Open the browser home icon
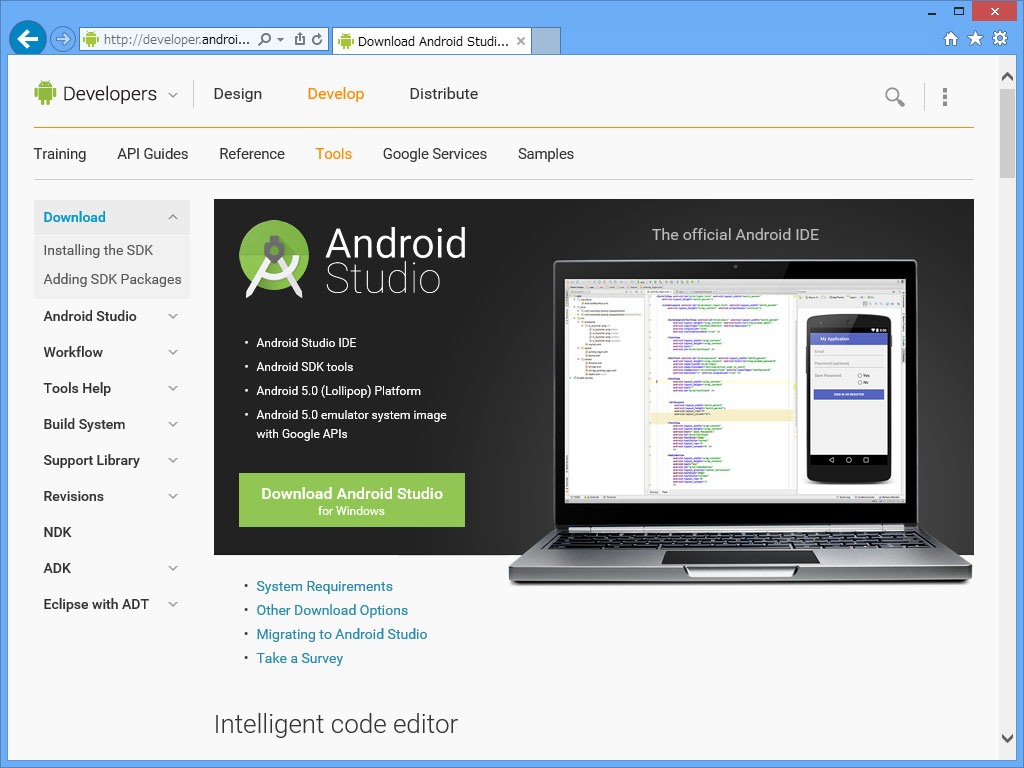The image size is (1024, 768). 951,39
